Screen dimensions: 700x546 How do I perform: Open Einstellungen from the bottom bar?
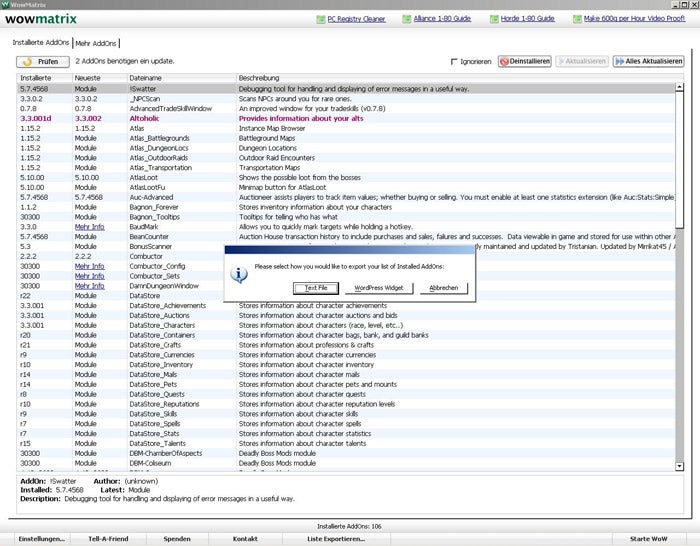click(41, 539)
